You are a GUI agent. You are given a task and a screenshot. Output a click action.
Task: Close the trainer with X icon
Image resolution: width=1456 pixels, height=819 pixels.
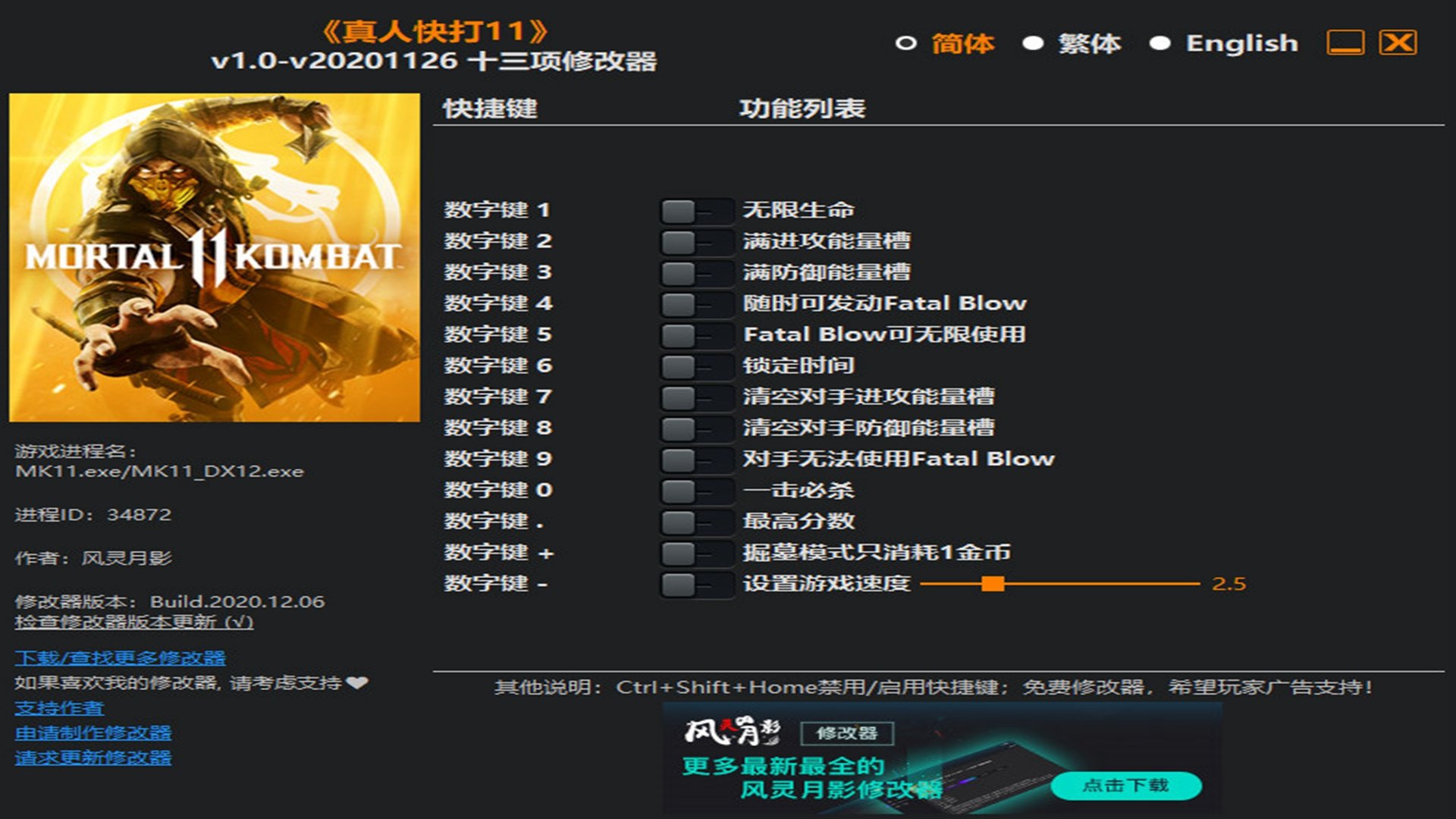click(x=1397, y=42)
